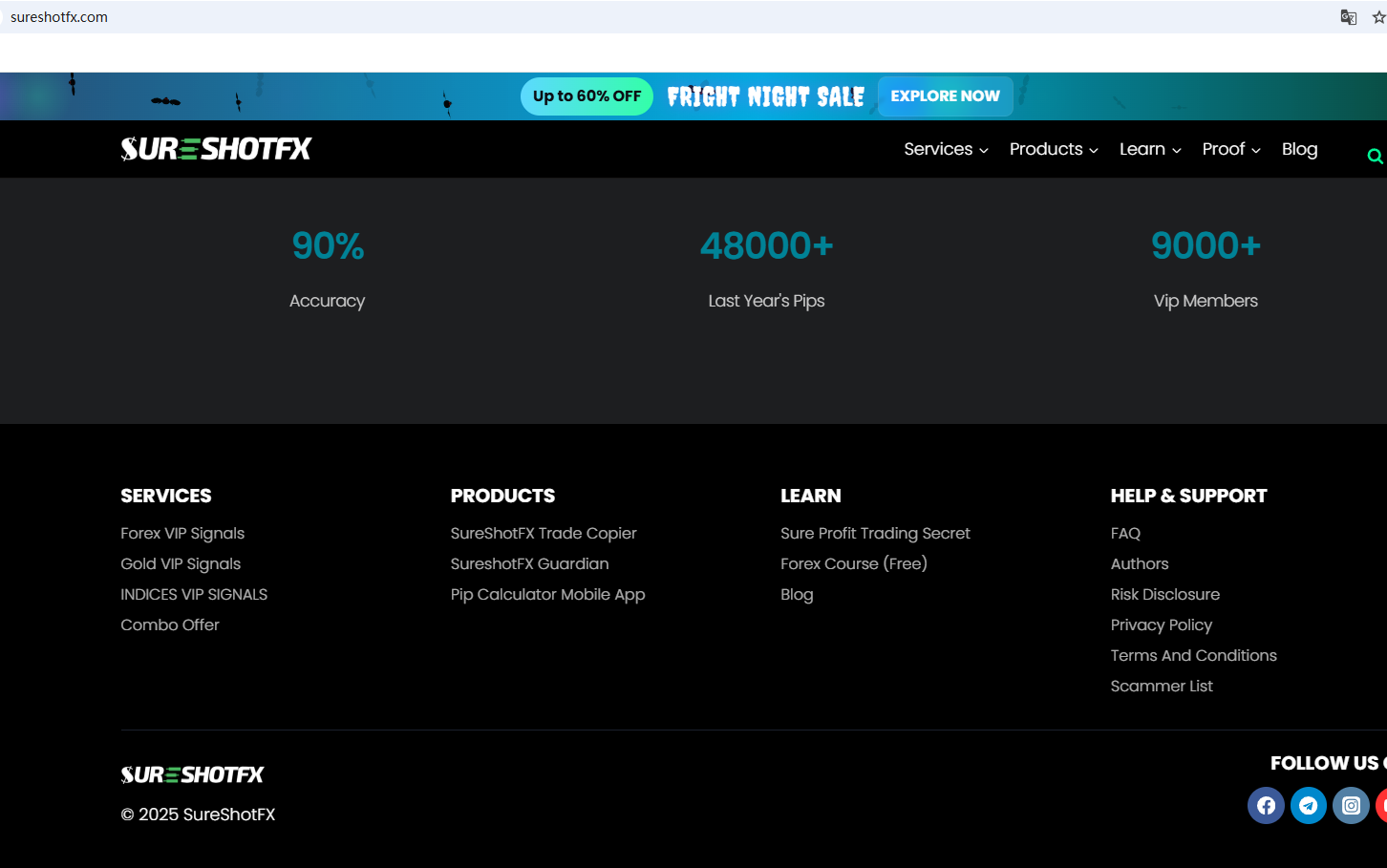Click the browser translate page icon
Screen dimensions: 1387x868
click(x=1348, y=17)
